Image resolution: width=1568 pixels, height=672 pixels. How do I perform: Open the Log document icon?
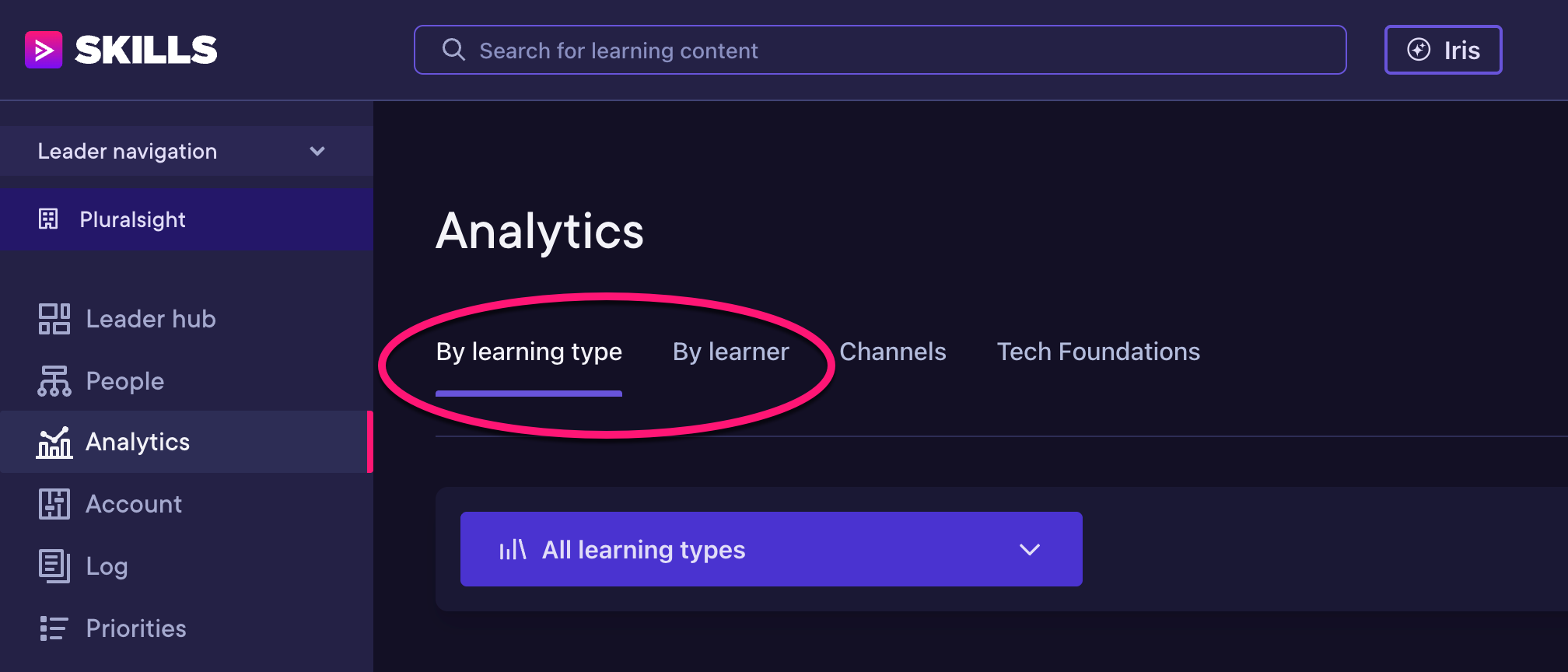[x=54, y=566]
